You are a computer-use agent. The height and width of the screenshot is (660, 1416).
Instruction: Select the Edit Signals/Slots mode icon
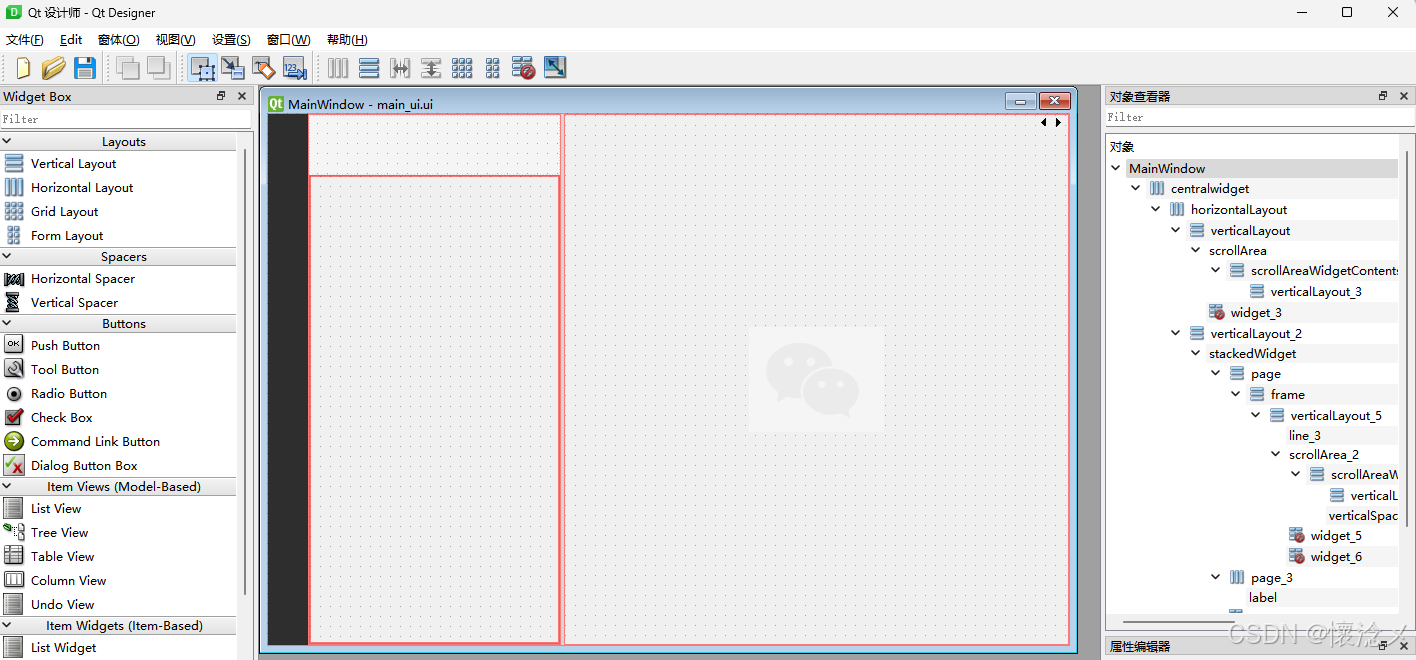[x=232, y=68]
